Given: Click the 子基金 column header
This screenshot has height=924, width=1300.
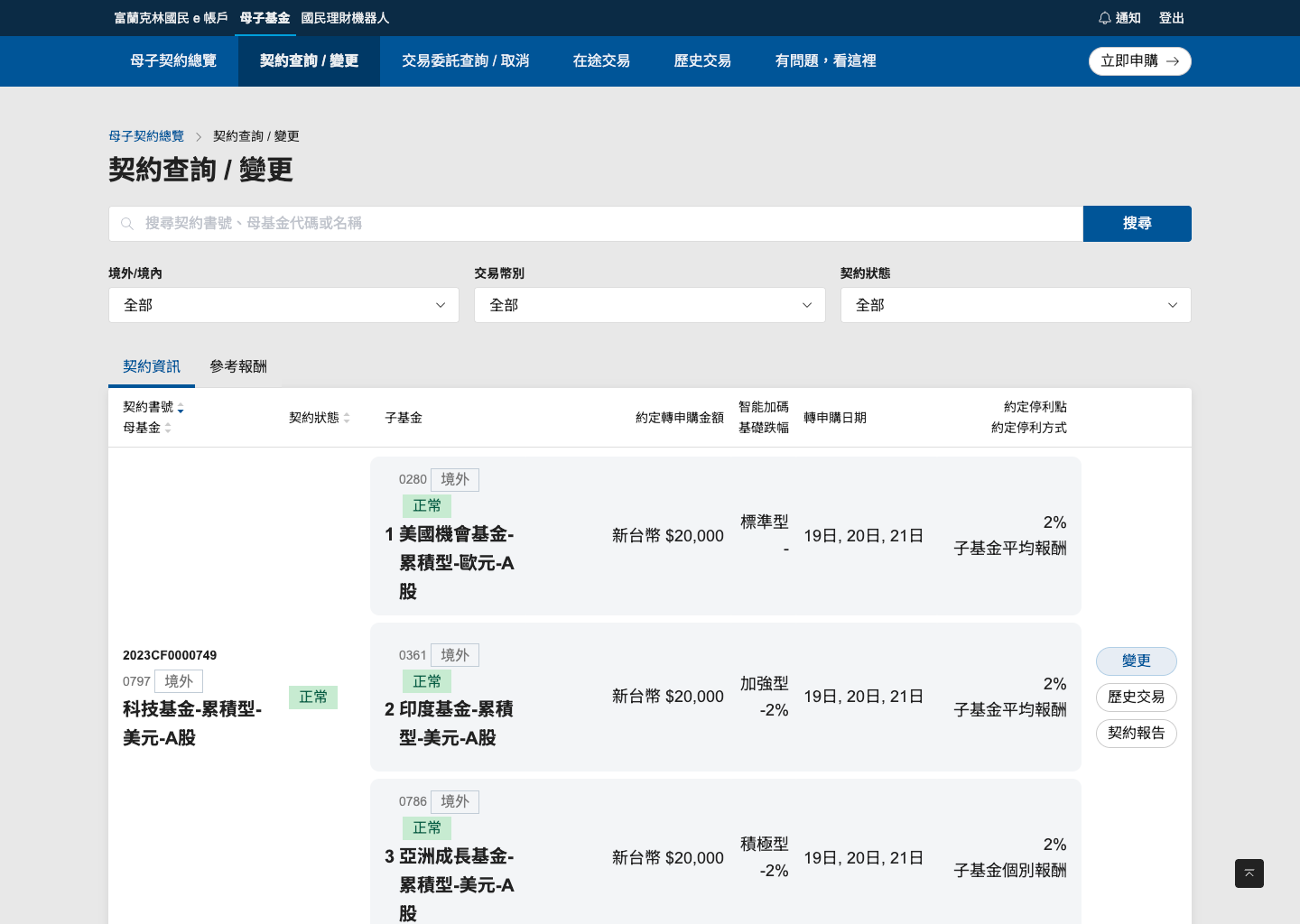Looking at the screenshot, I should 404,418.
